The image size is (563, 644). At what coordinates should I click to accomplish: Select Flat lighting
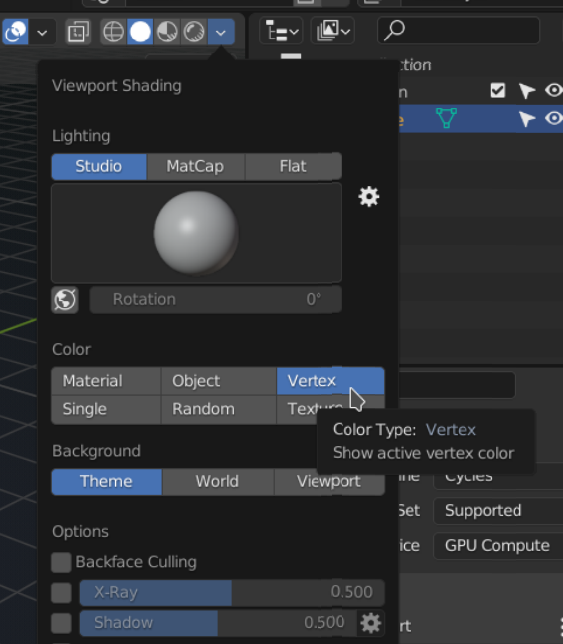(x=293, y=166)
